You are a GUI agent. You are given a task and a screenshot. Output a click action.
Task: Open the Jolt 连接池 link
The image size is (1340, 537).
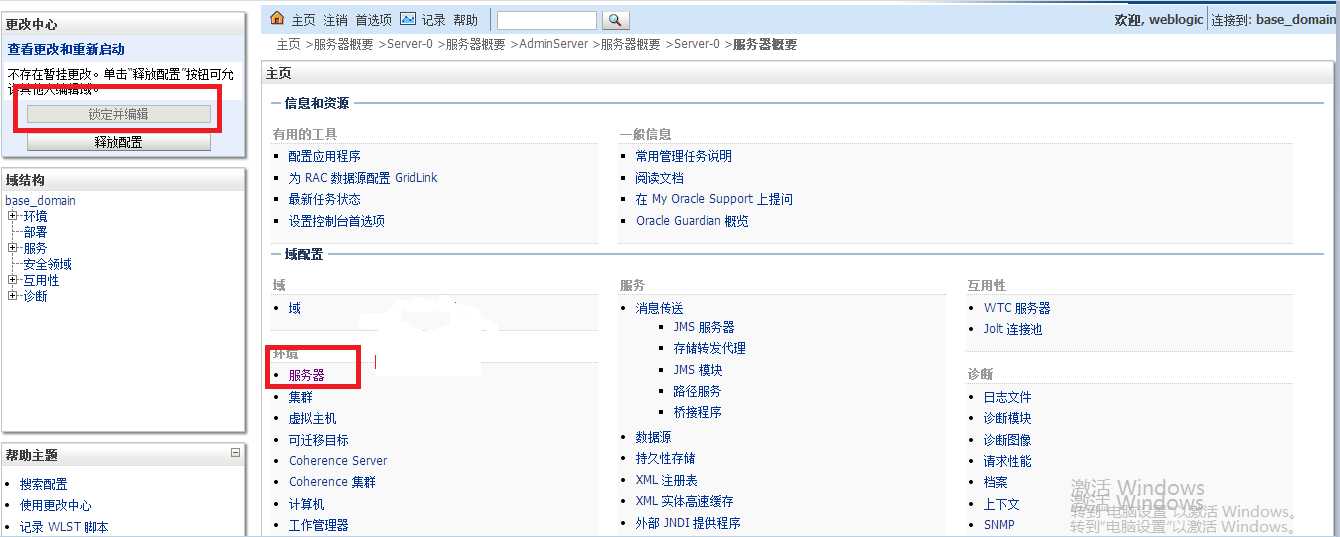[1013, 329]
